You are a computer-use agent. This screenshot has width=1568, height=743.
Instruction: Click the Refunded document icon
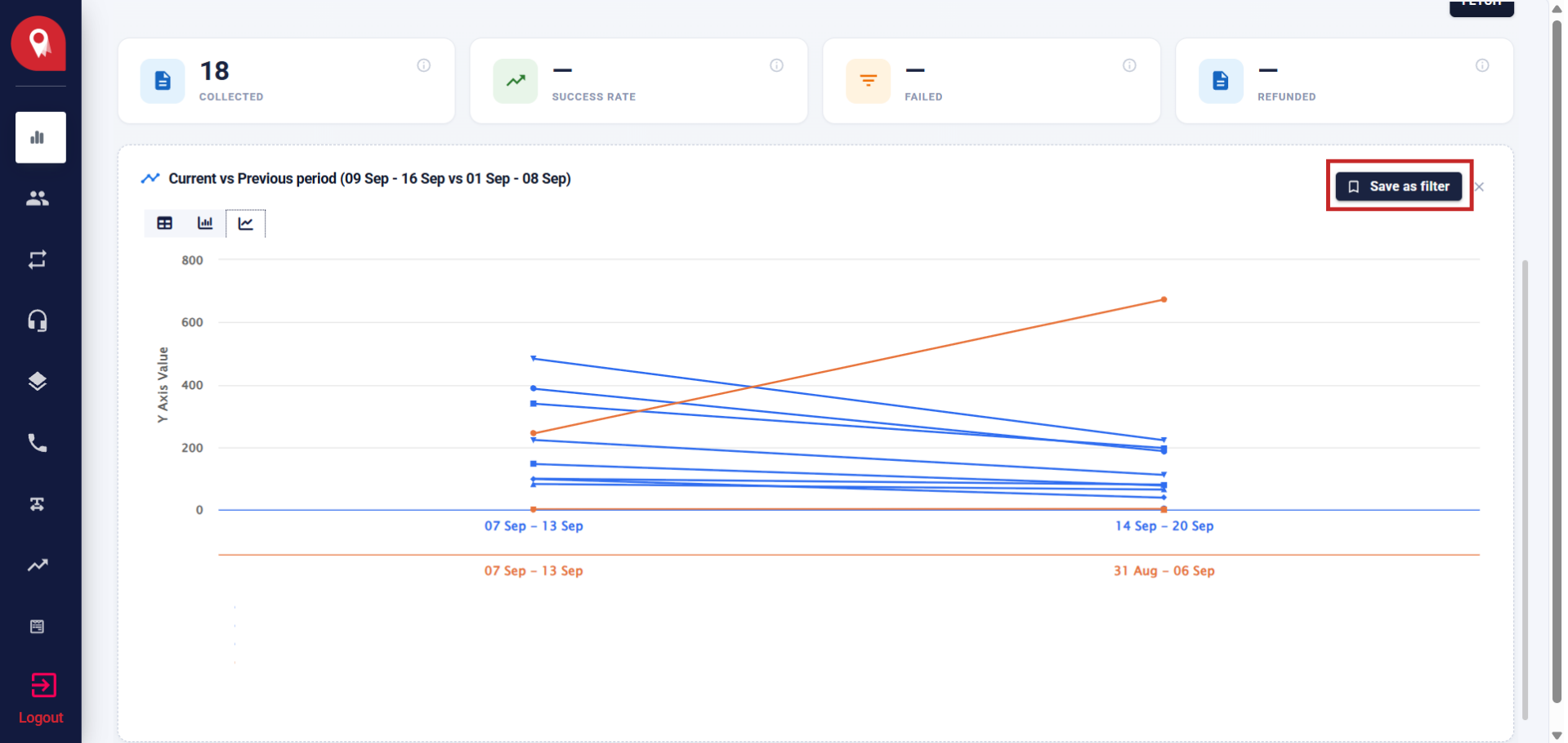point(1221,81)
